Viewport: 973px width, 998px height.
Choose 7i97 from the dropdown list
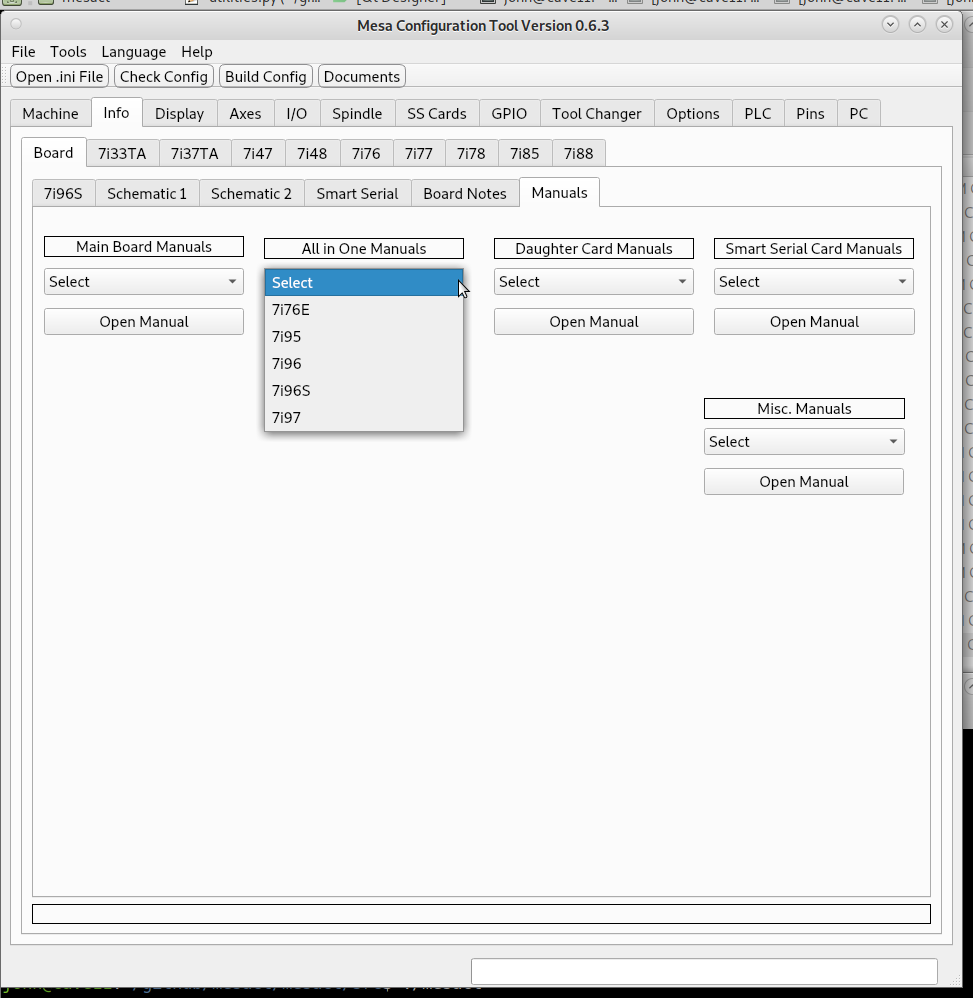tap(364, 418)
